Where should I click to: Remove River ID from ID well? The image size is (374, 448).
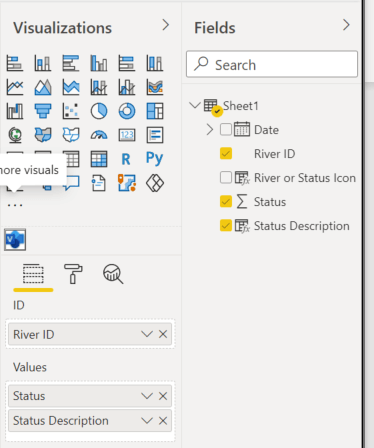coord(163,334)
